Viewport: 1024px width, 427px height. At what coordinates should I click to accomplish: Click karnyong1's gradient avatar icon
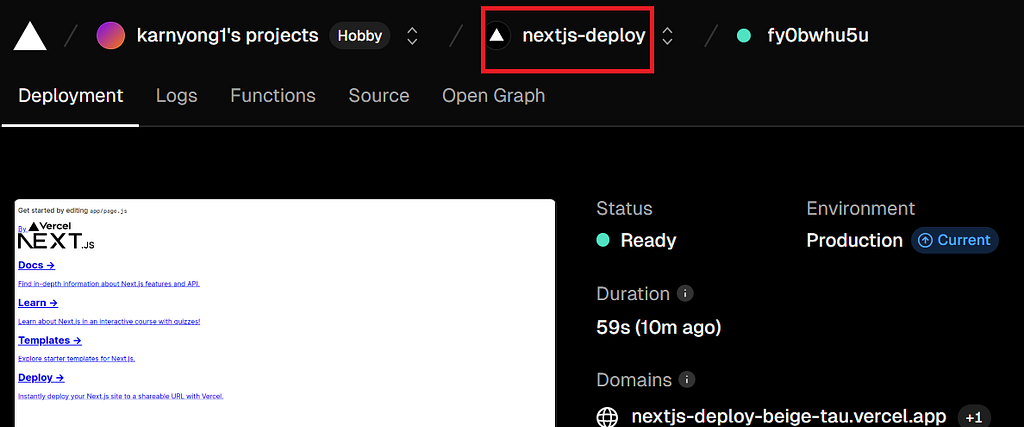[x=110, y=35]
